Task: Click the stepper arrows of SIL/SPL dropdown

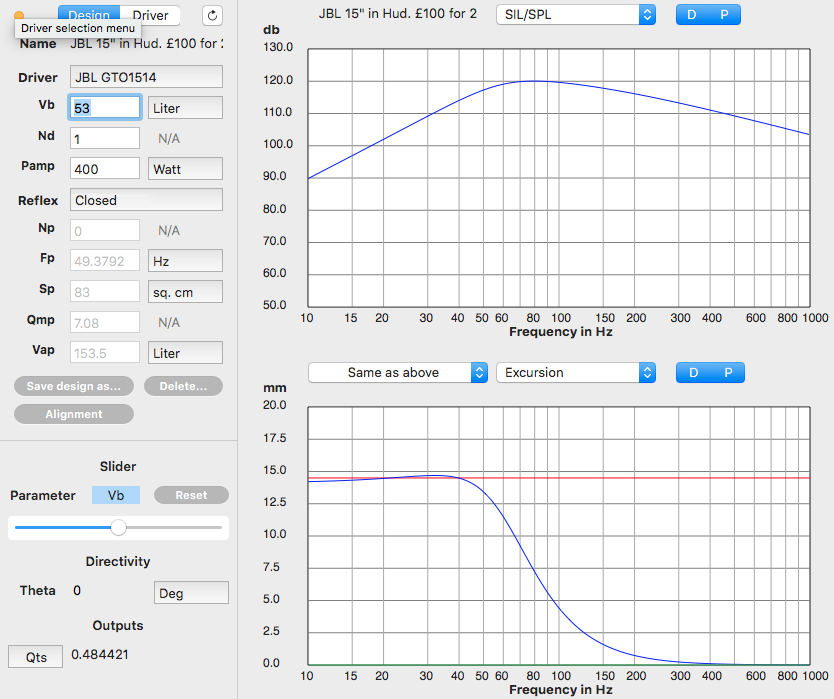Action: (x=647, y=14)
